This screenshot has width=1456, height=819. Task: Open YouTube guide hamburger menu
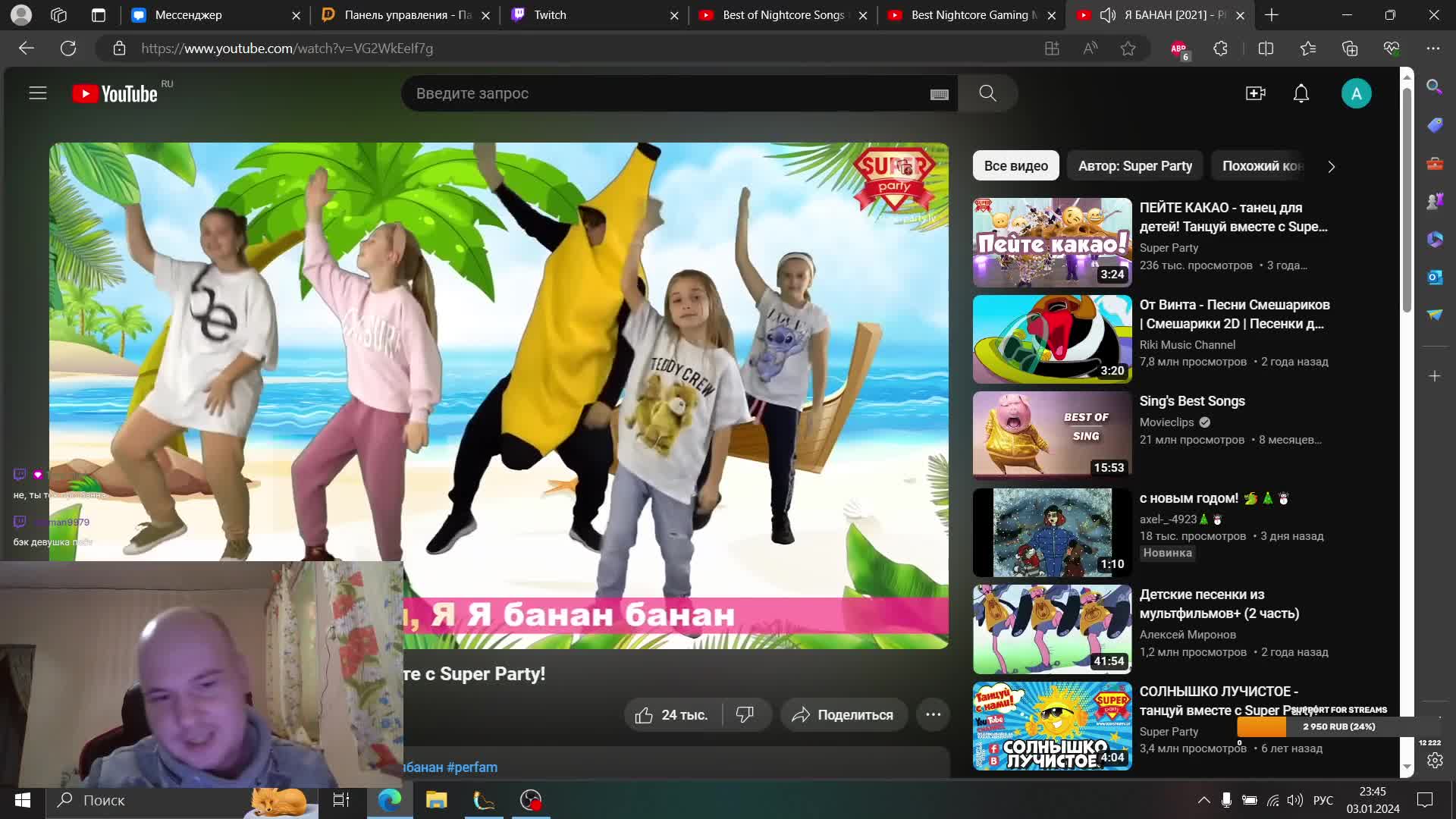(x=38, y=93)
